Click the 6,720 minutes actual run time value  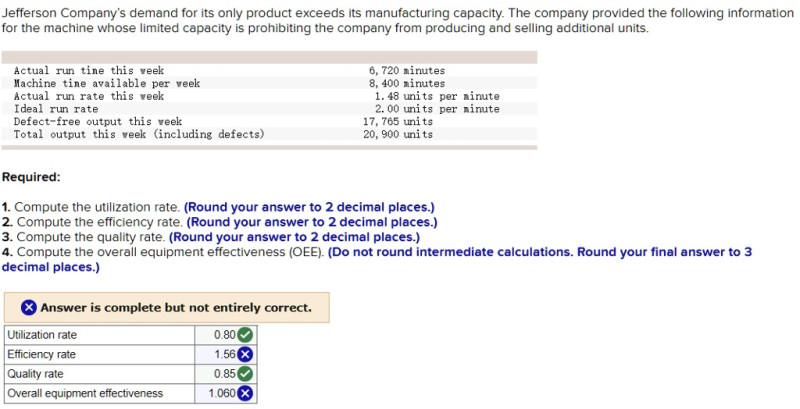click(x=407, y=71)
